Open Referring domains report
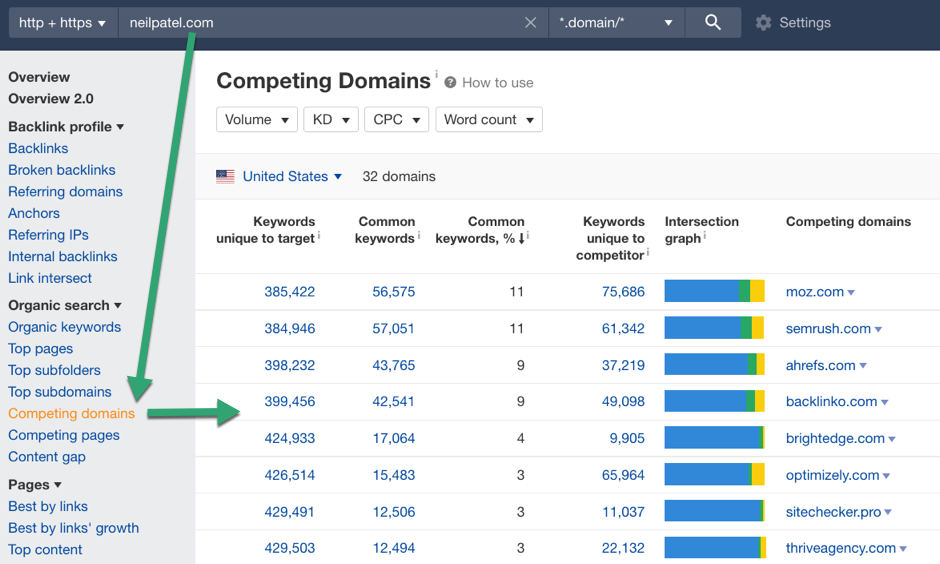Image resolution: width=940 pixels, height=564 pixels. [65, 191]
